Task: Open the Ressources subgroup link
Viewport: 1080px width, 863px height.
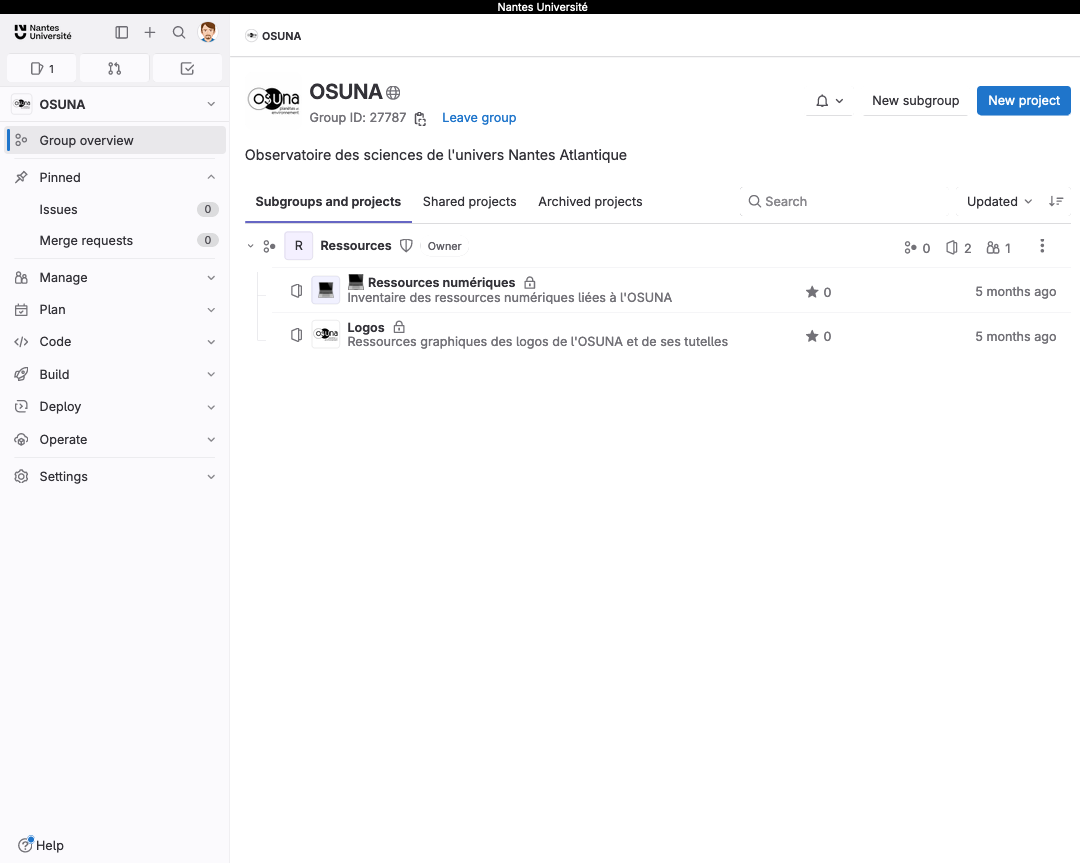Action: [x=355, y=246]
